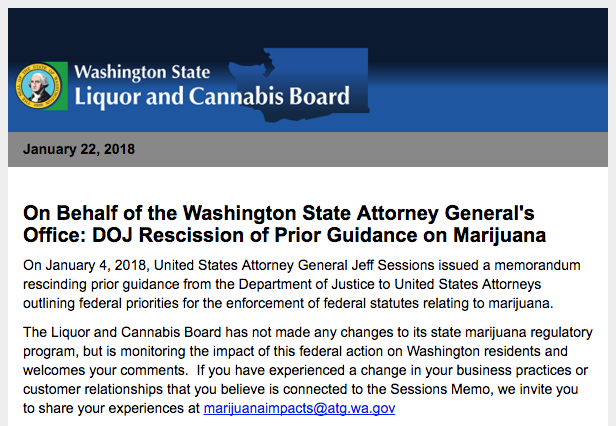Click the paragraph about Liquor and Cannabis Board changes
The width and height of the screenshot is (616, 426).
tap(308, 370)
